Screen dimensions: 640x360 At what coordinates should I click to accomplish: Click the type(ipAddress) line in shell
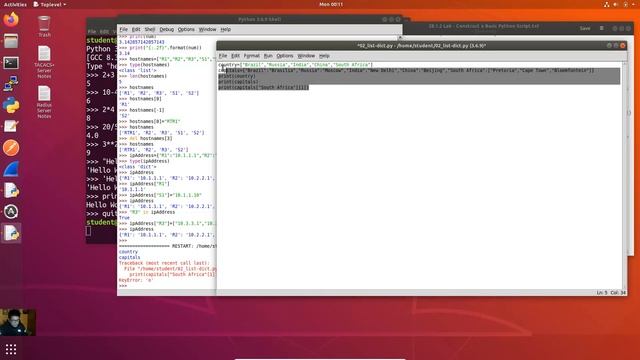[143, 161]
